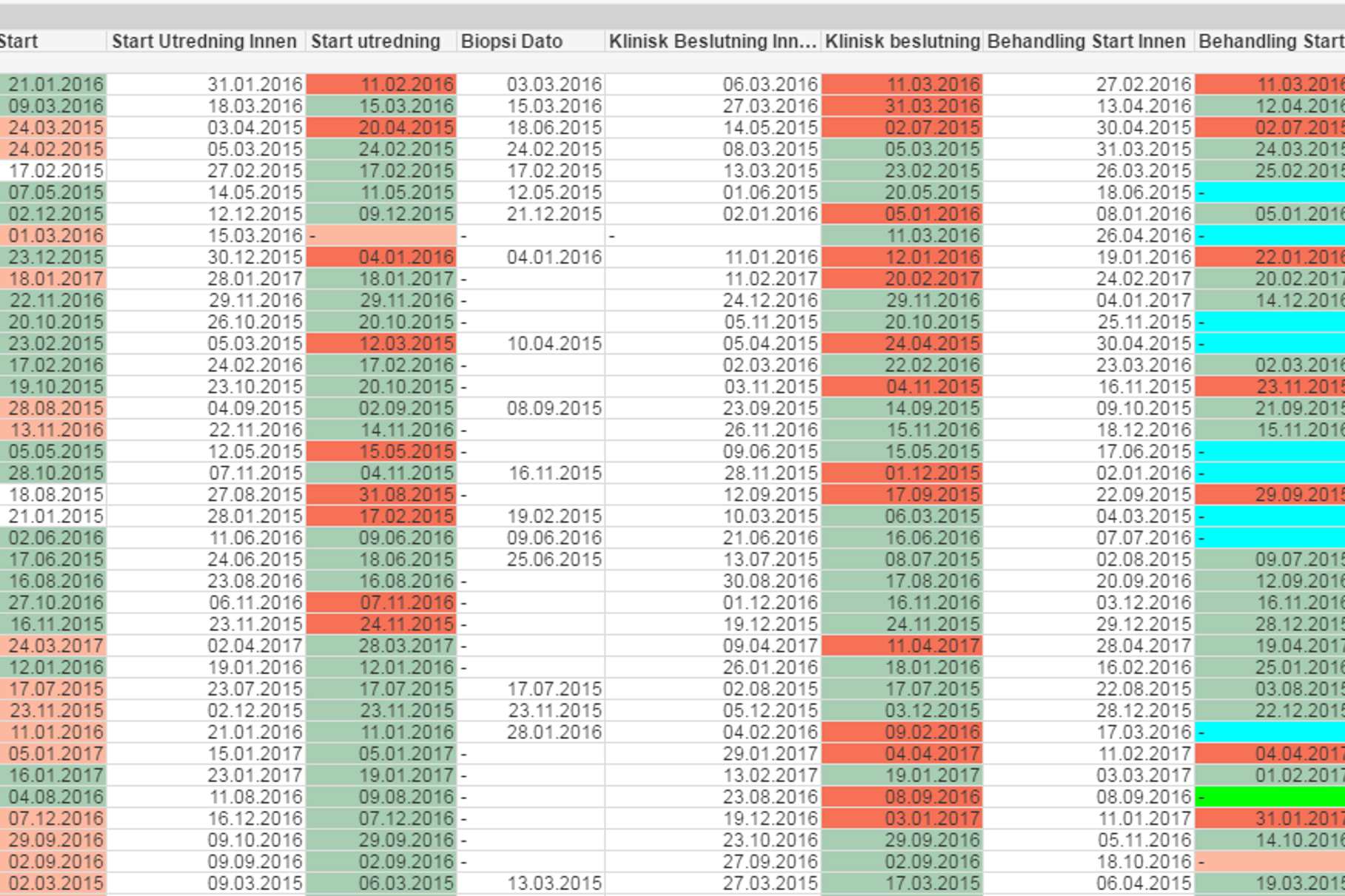This screenshot has width=1345, height=896.
Task: Click the red 31.08.2015 Start utredning cell
Action: coord(382,495)
